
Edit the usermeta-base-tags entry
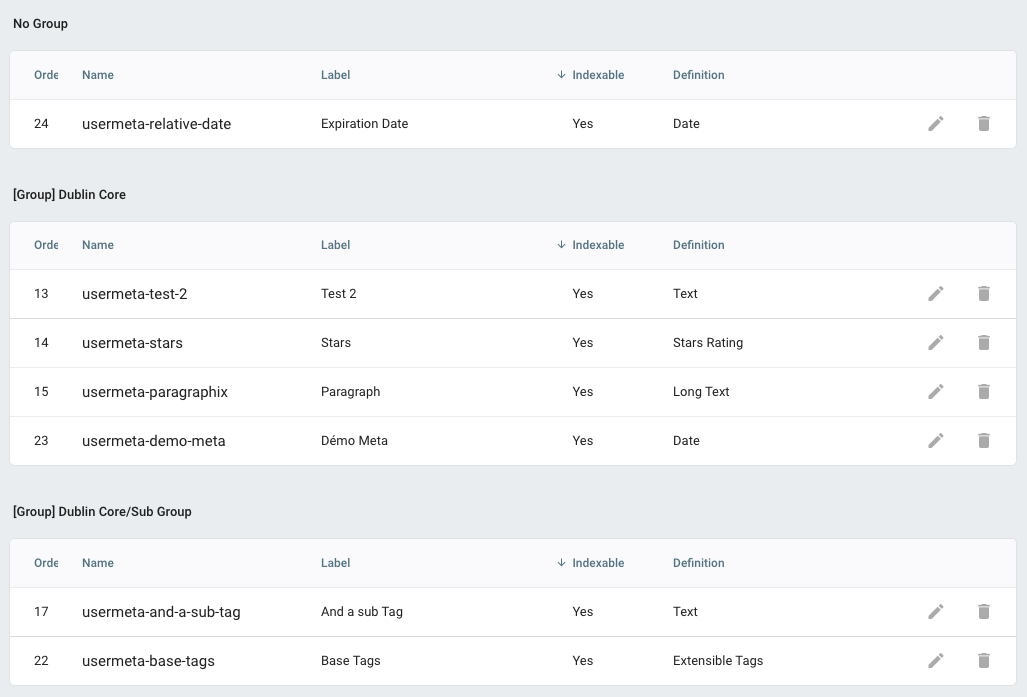pos(936,661)
